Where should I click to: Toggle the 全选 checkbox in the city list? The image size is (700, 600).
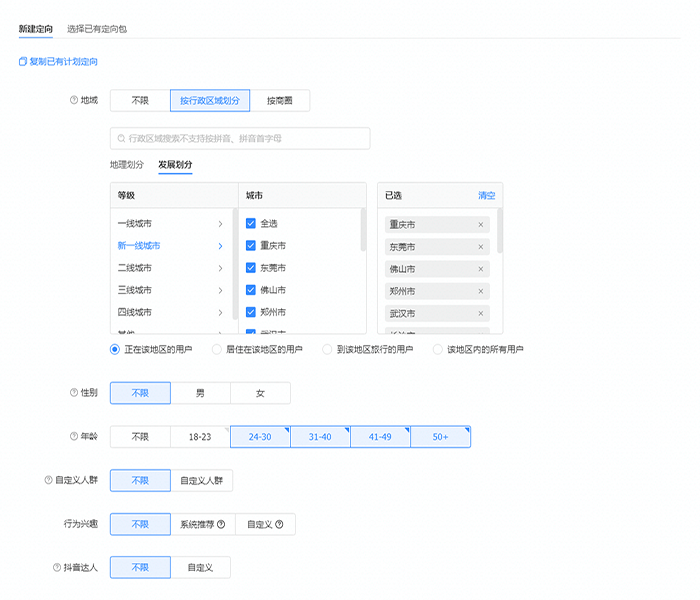(251, 224)
